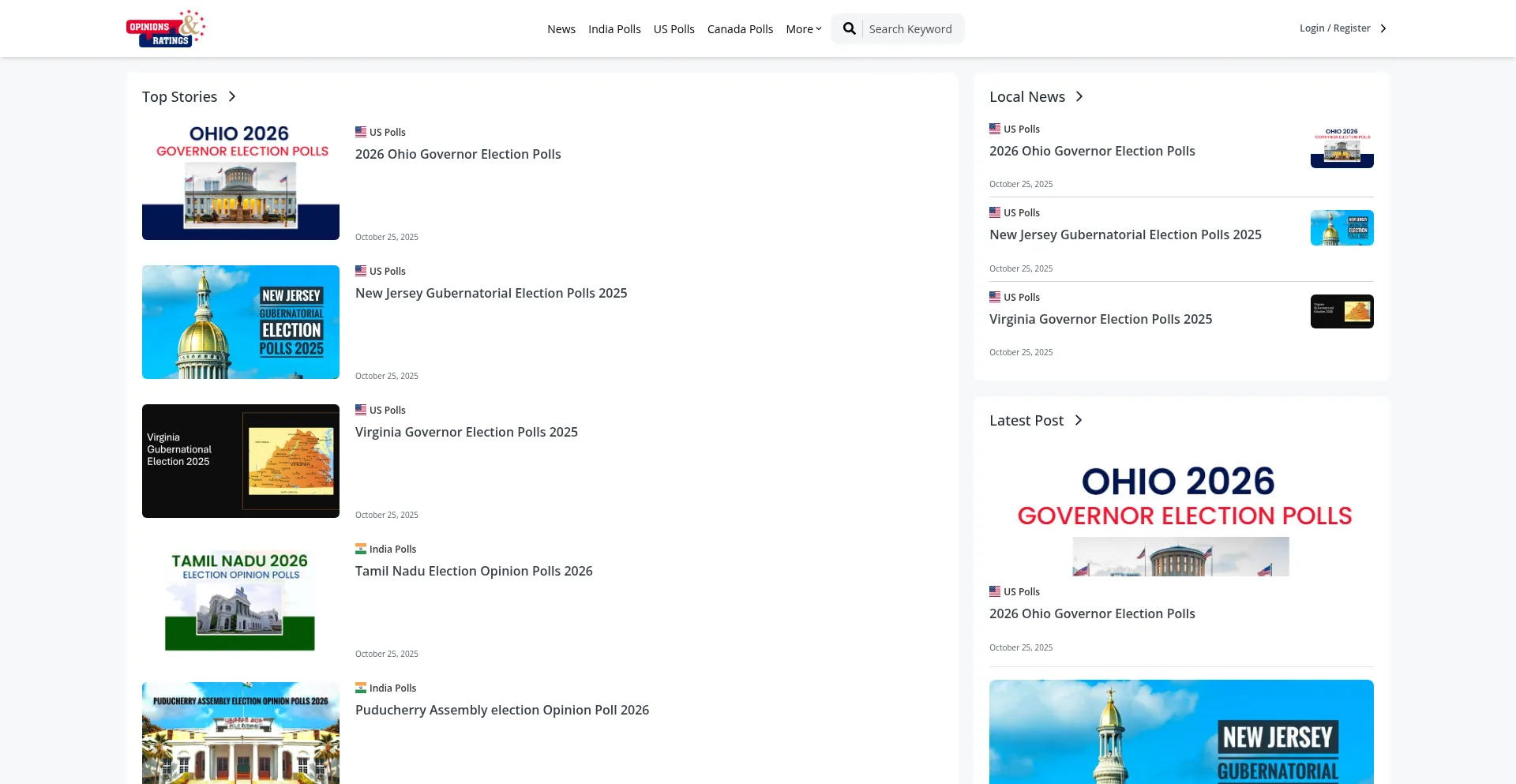This screenshot has height=784, width=1516.
Task: Open Login / Register link
Action: click(1334, 28)
